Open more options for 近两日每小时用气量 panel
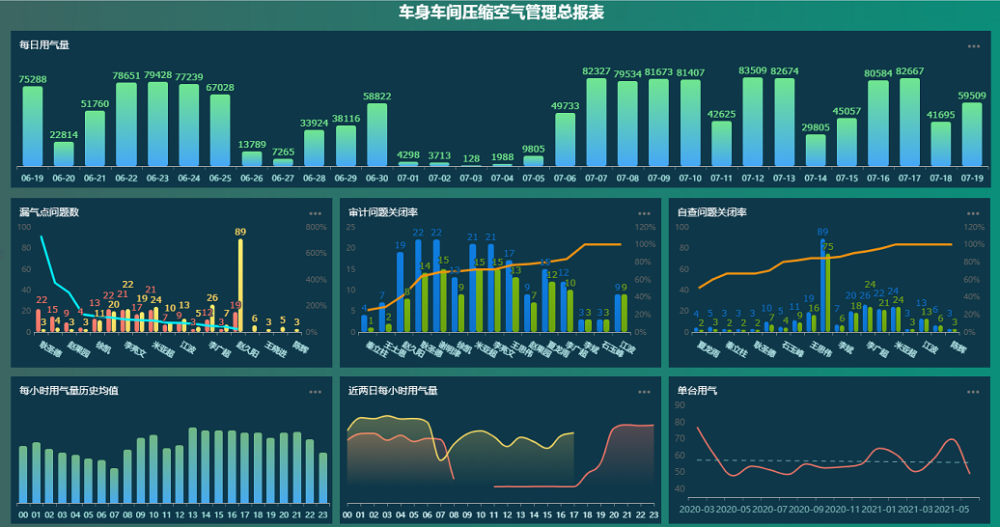The height and width of the screenshot is (527, 1000). 644,392
